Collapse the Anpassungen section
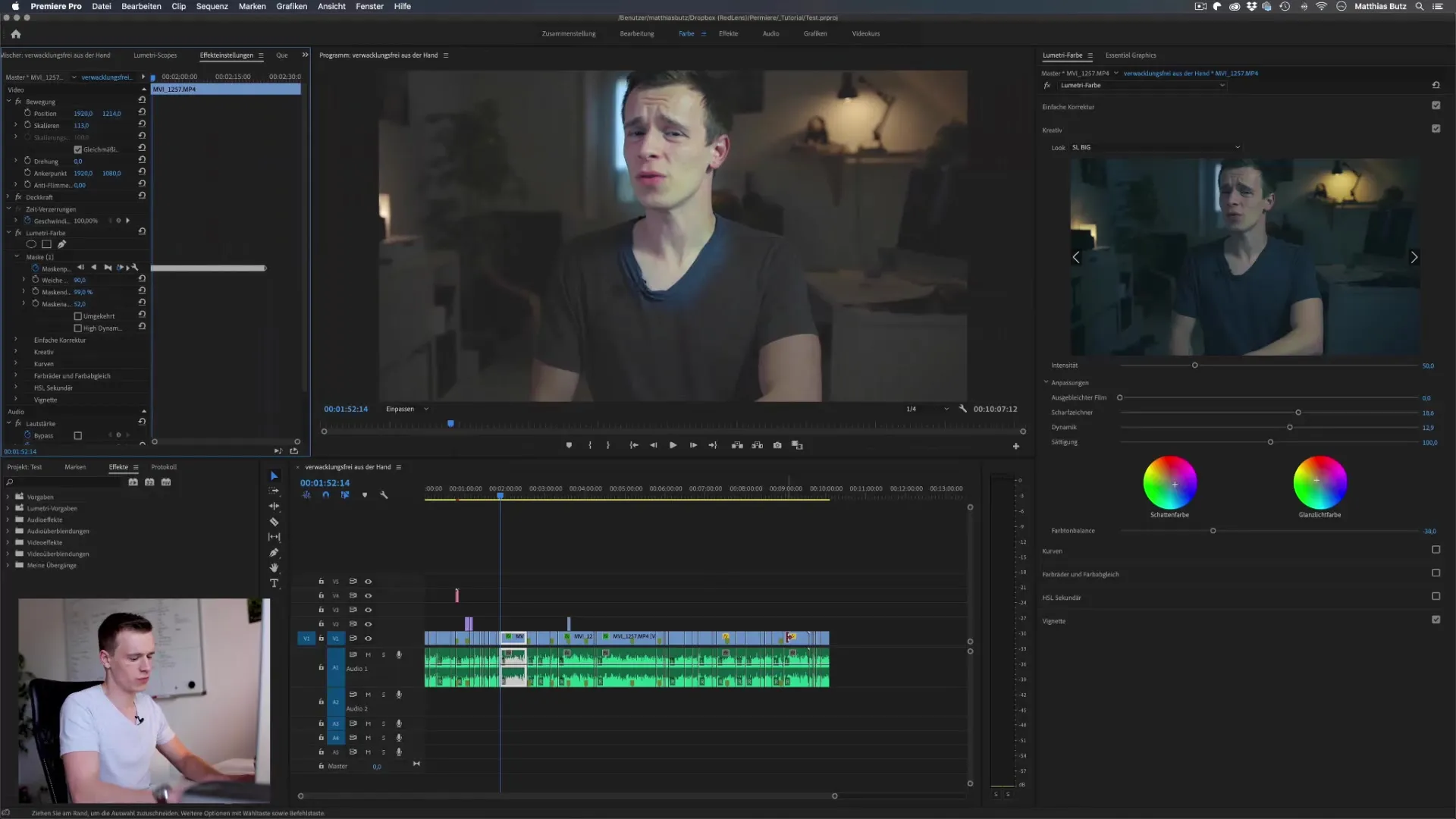The height and width of the screenshot is (819, 1456). 1046,382
